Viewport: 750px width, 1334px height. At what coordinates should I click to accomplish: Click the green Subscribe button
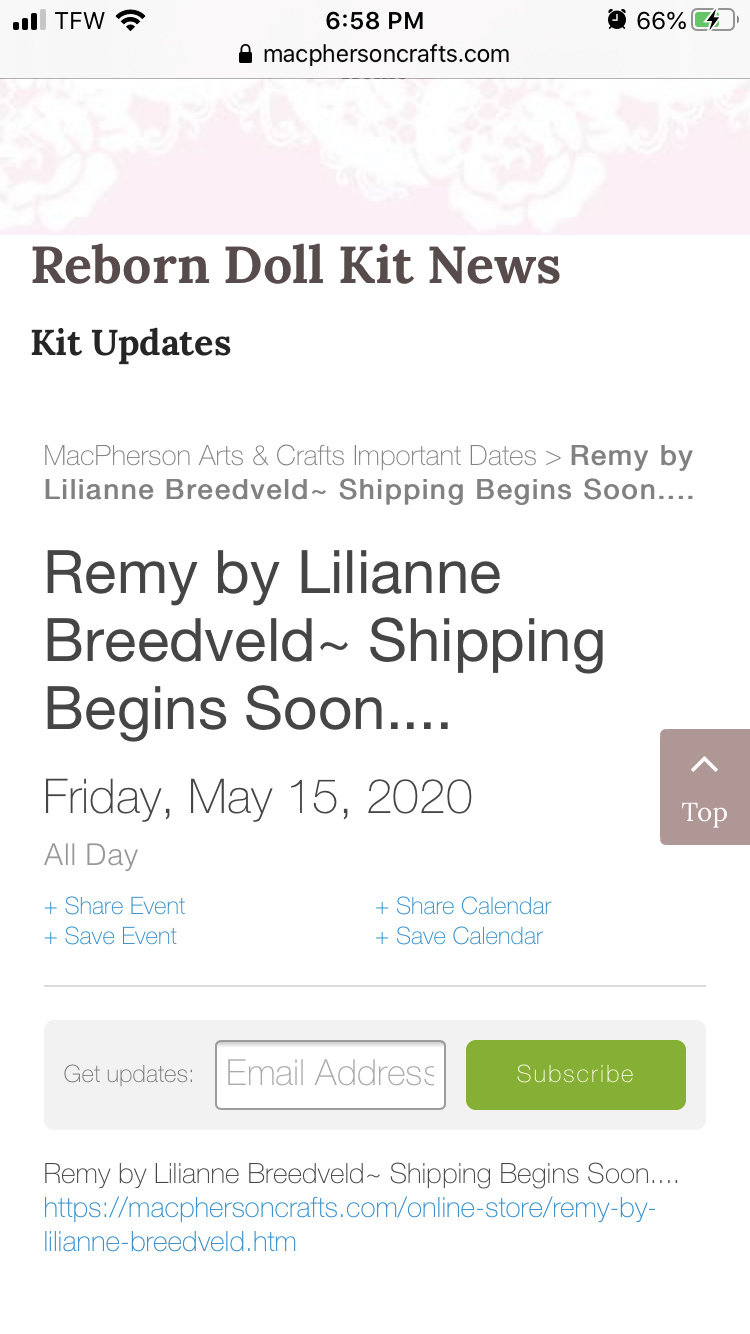coord(576,1075)
